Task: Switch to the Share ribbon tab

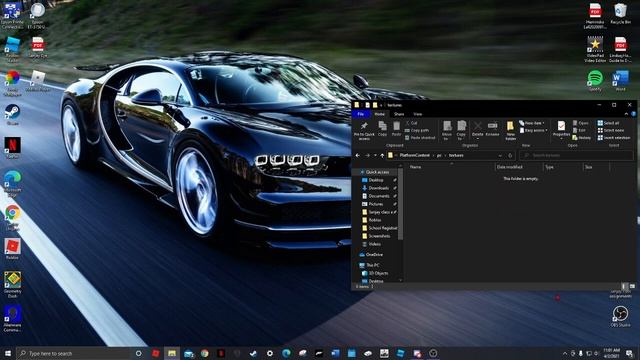Action: [x=399, y=114]
